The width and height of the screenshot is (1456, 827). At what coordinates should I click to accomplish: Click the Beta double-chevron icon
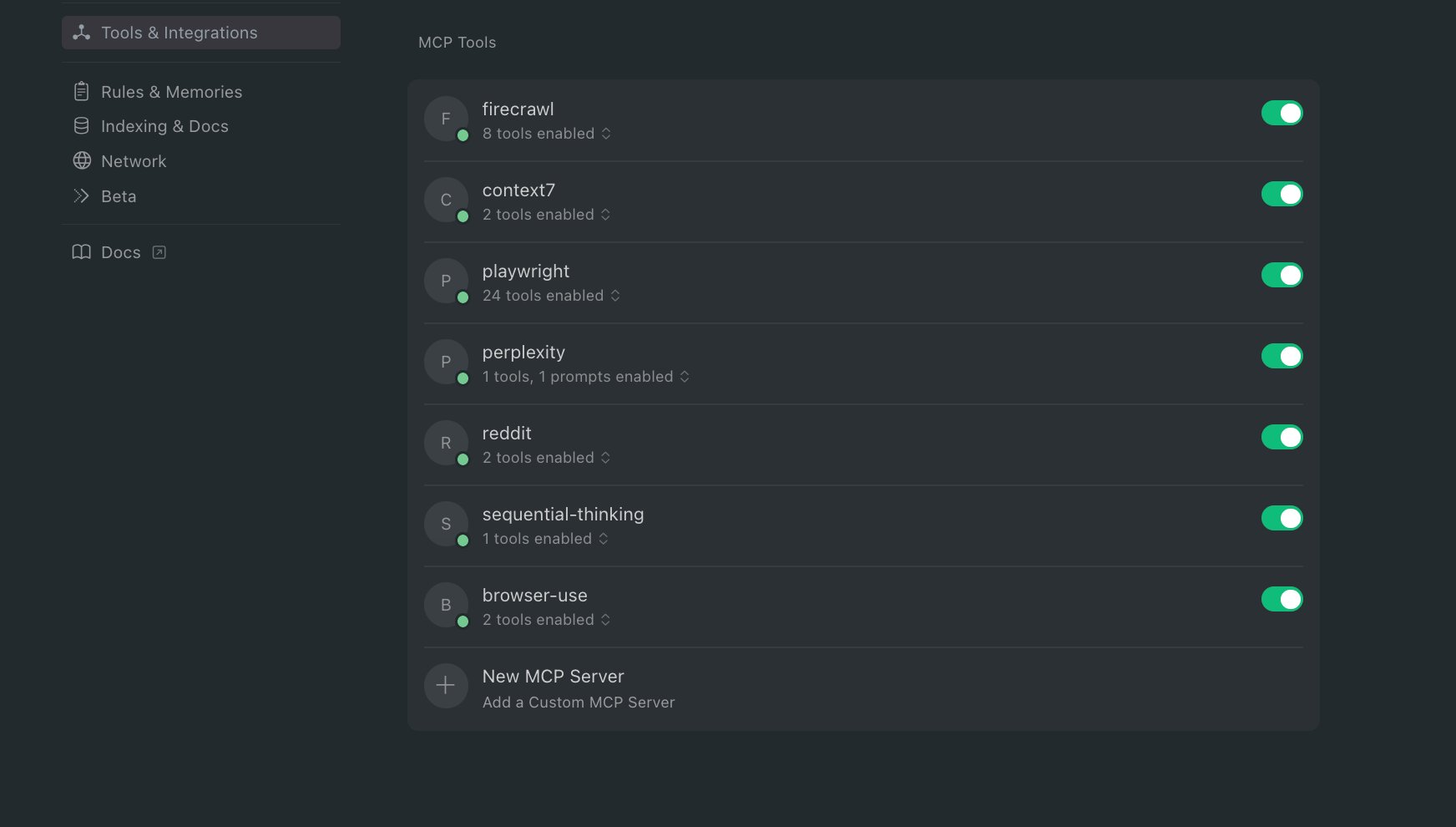[81, 196]
